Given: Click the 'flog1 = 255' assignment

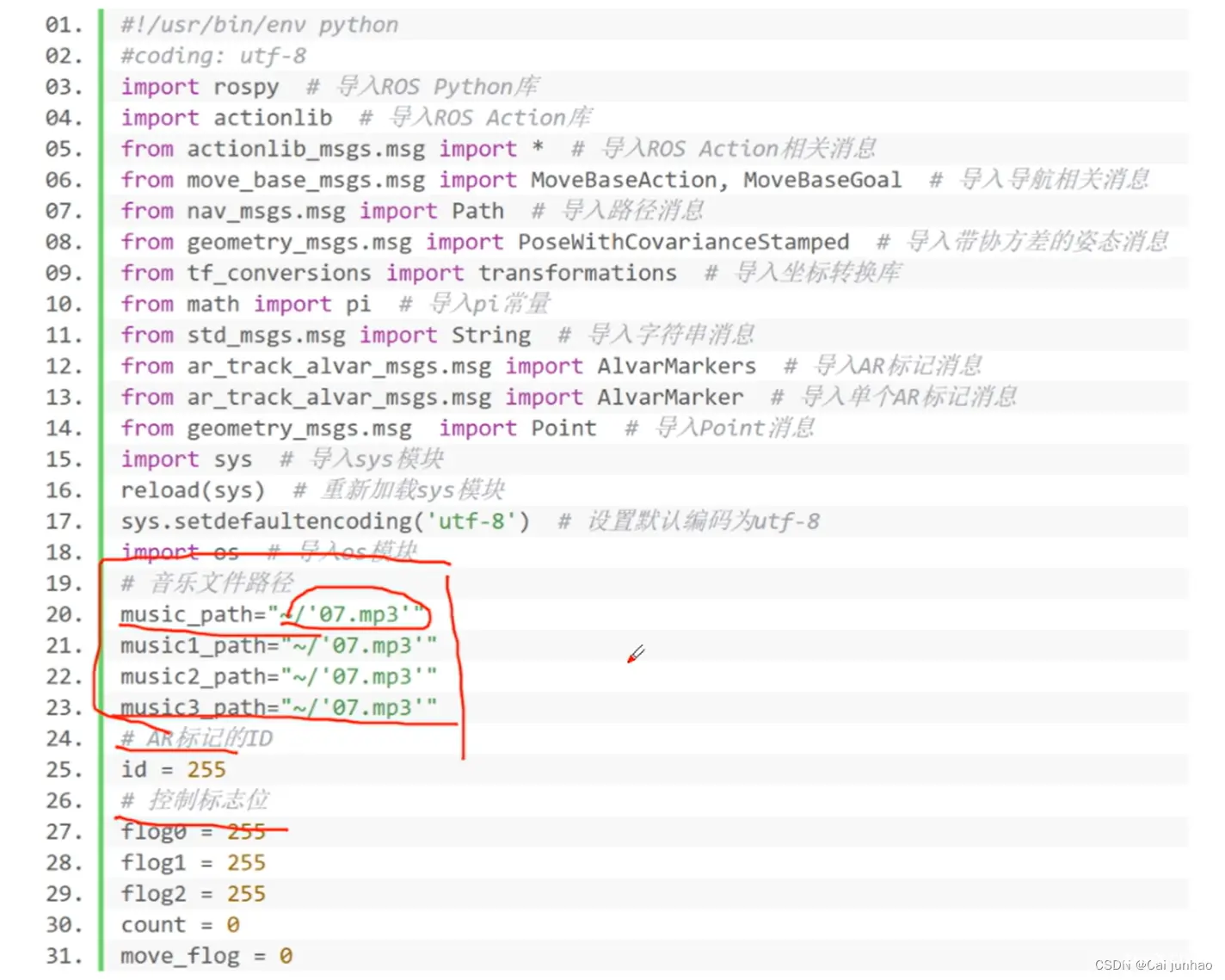Looking at the screenshot, I should [x=193, y=862].
